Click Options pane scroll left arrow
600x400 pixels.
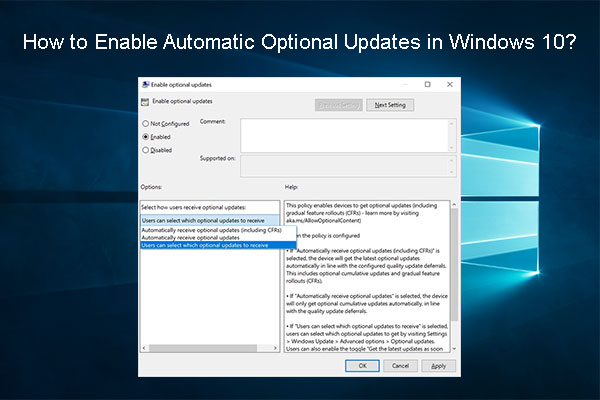tap(144, 348)
